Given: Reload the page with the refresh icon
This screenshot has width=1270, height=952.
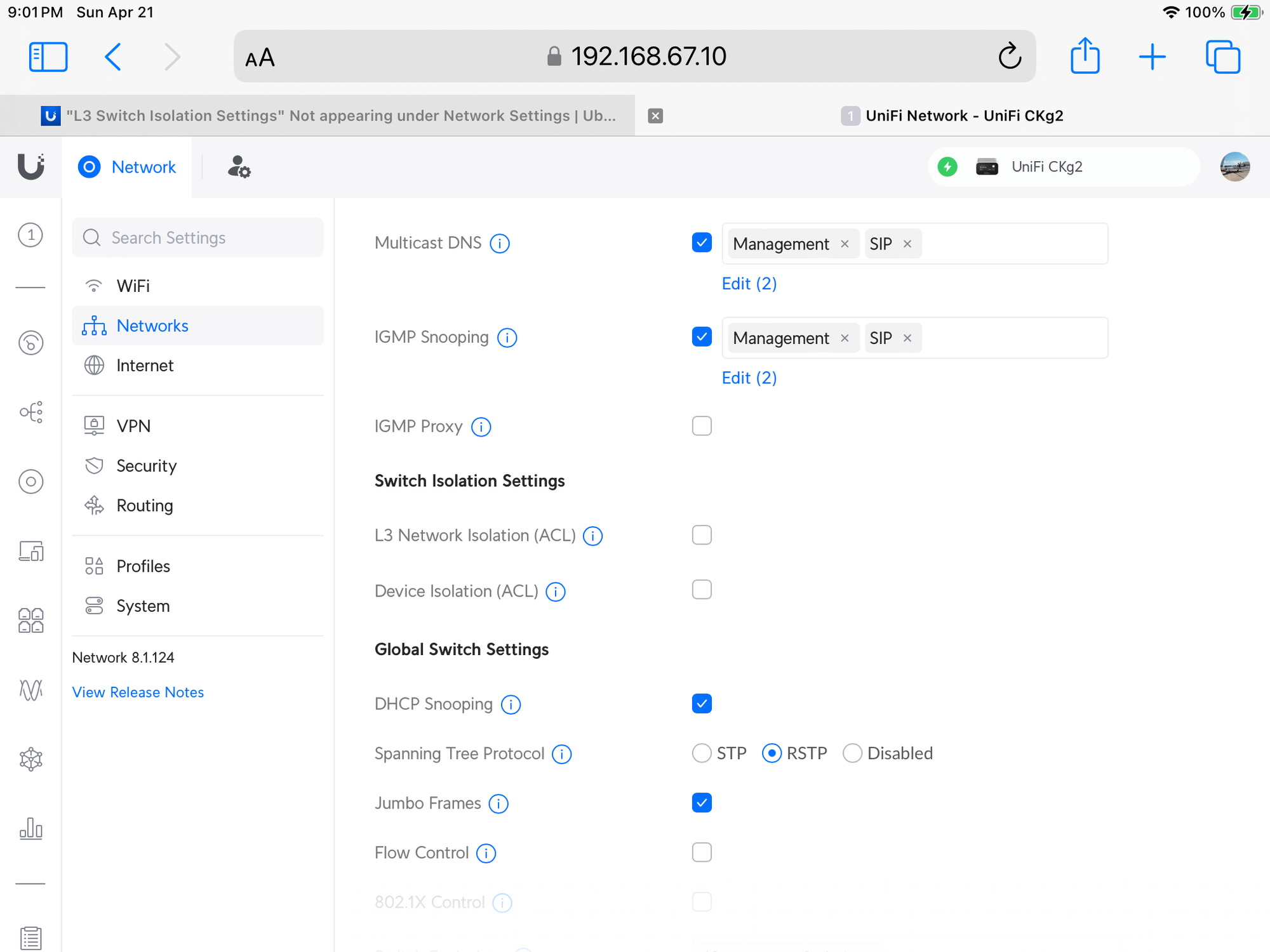Looking at the screenshot, I should (x=1009, y=56).
